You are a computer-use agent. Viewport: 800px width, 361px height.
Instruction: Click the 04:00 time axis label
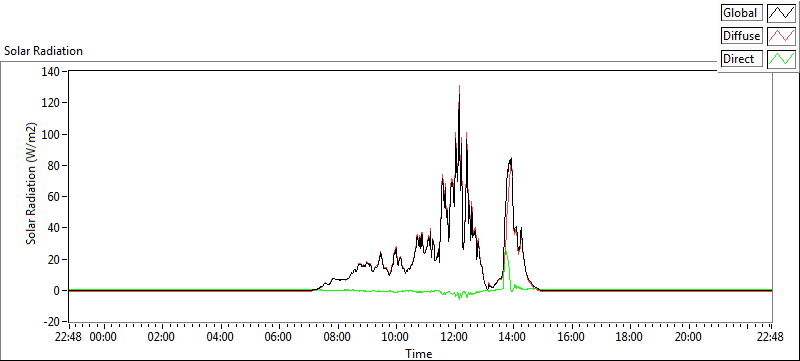click(220, 337)
